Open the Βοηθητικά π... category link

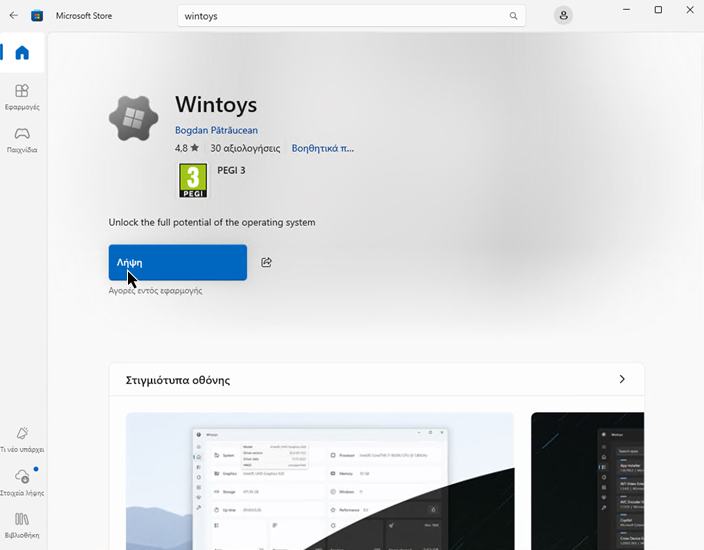click(322, 148)
